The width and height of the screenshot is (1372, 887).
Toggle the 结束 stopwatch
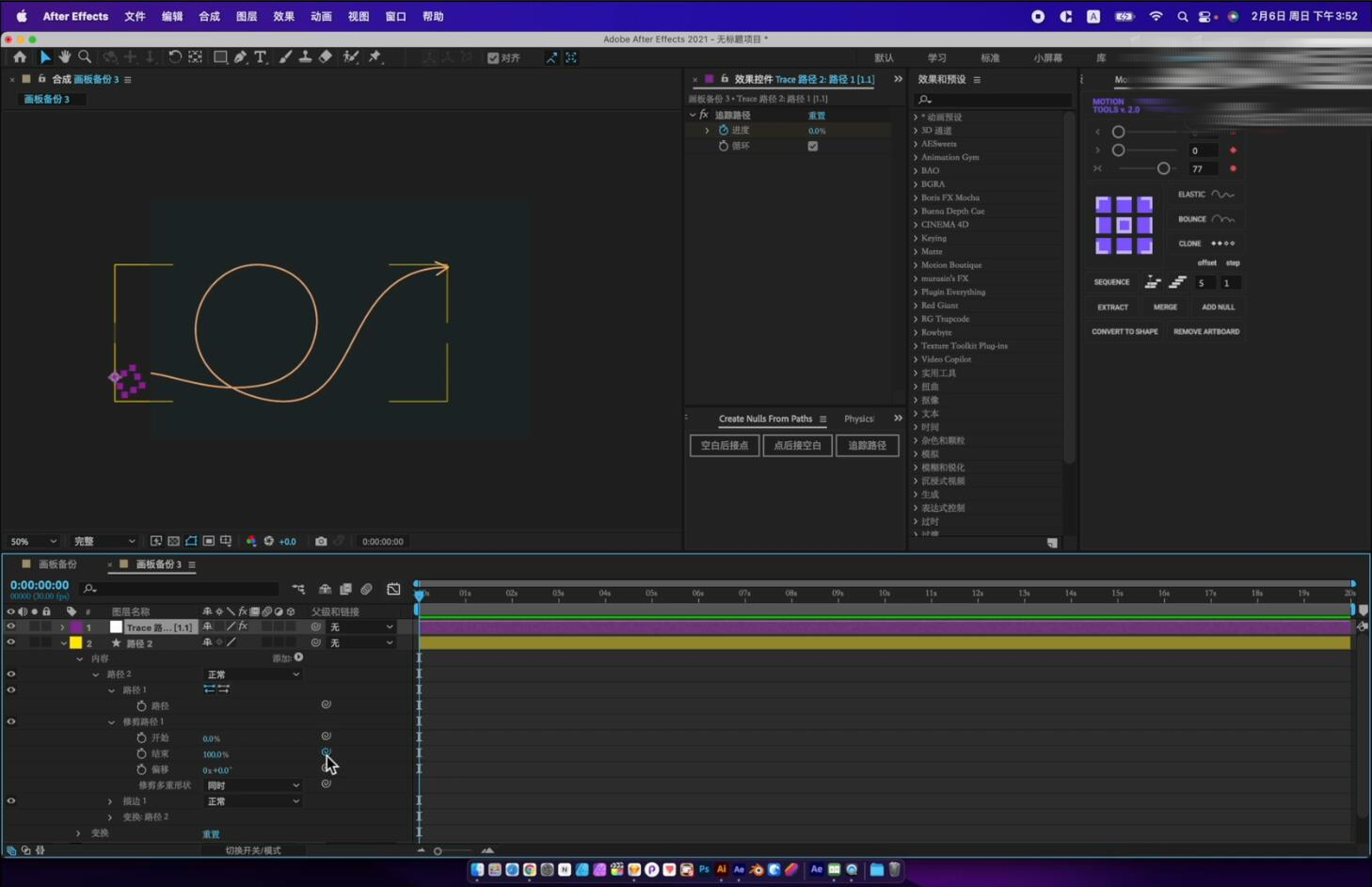[141, 754]
